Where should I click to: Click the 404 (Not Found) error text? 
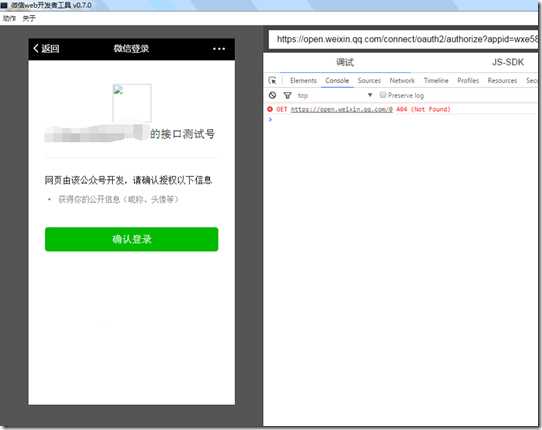423,109
